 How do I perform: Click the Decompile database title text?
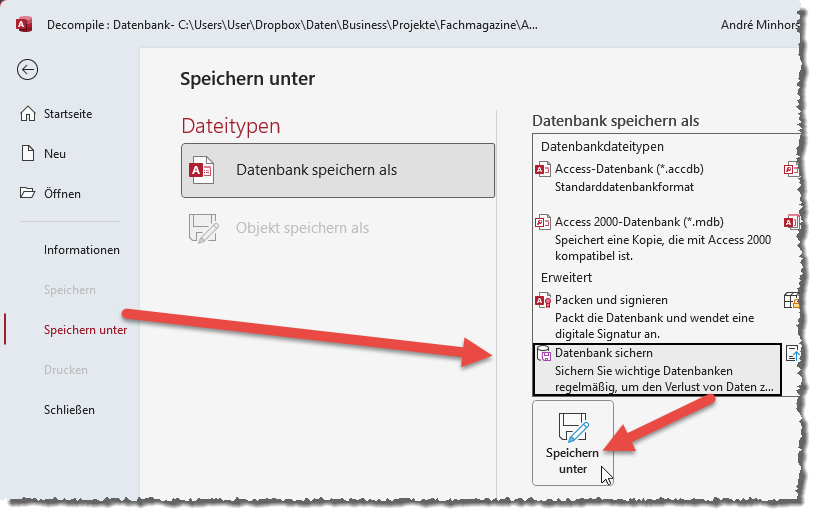click(292, 25)
